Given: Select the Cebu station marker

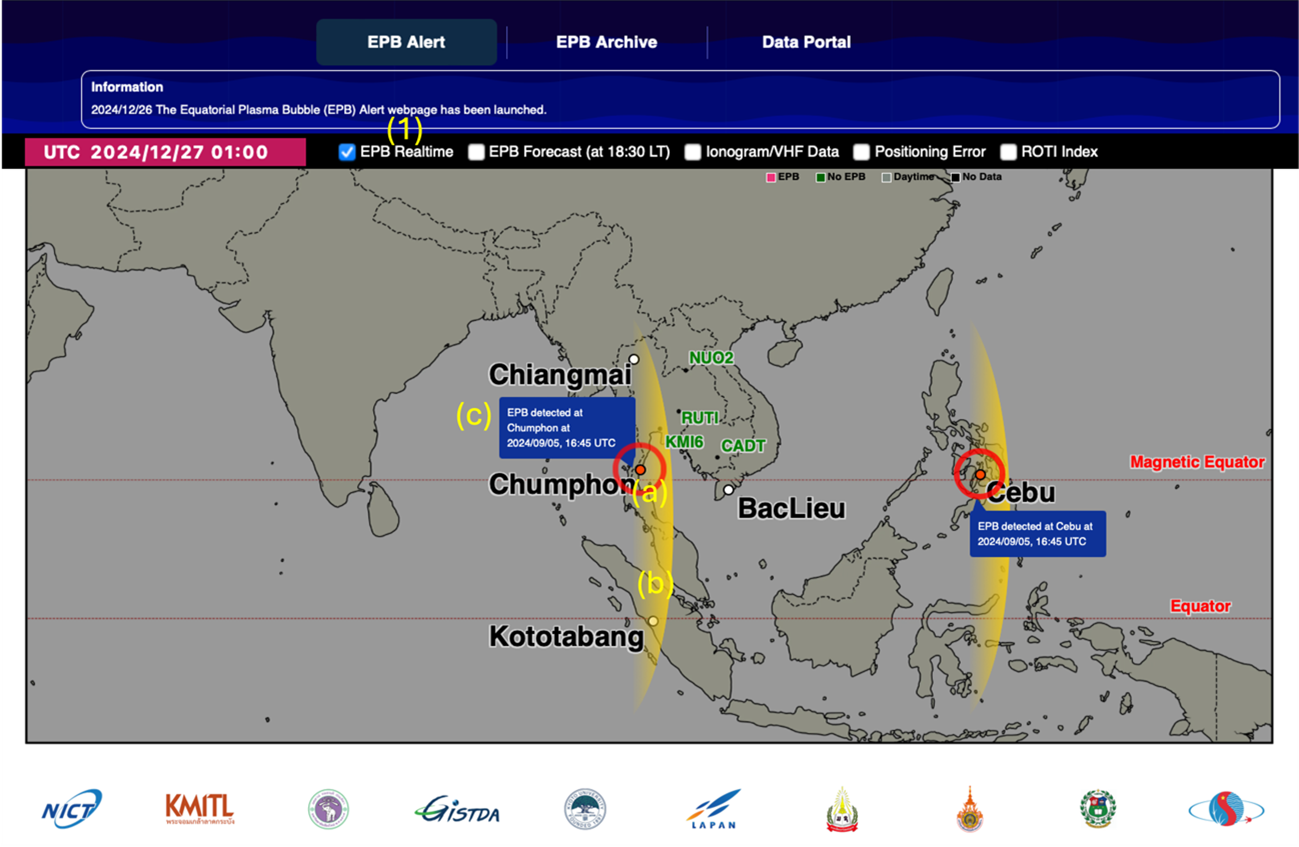Looking at the screenshot, I should click(981, 475).
